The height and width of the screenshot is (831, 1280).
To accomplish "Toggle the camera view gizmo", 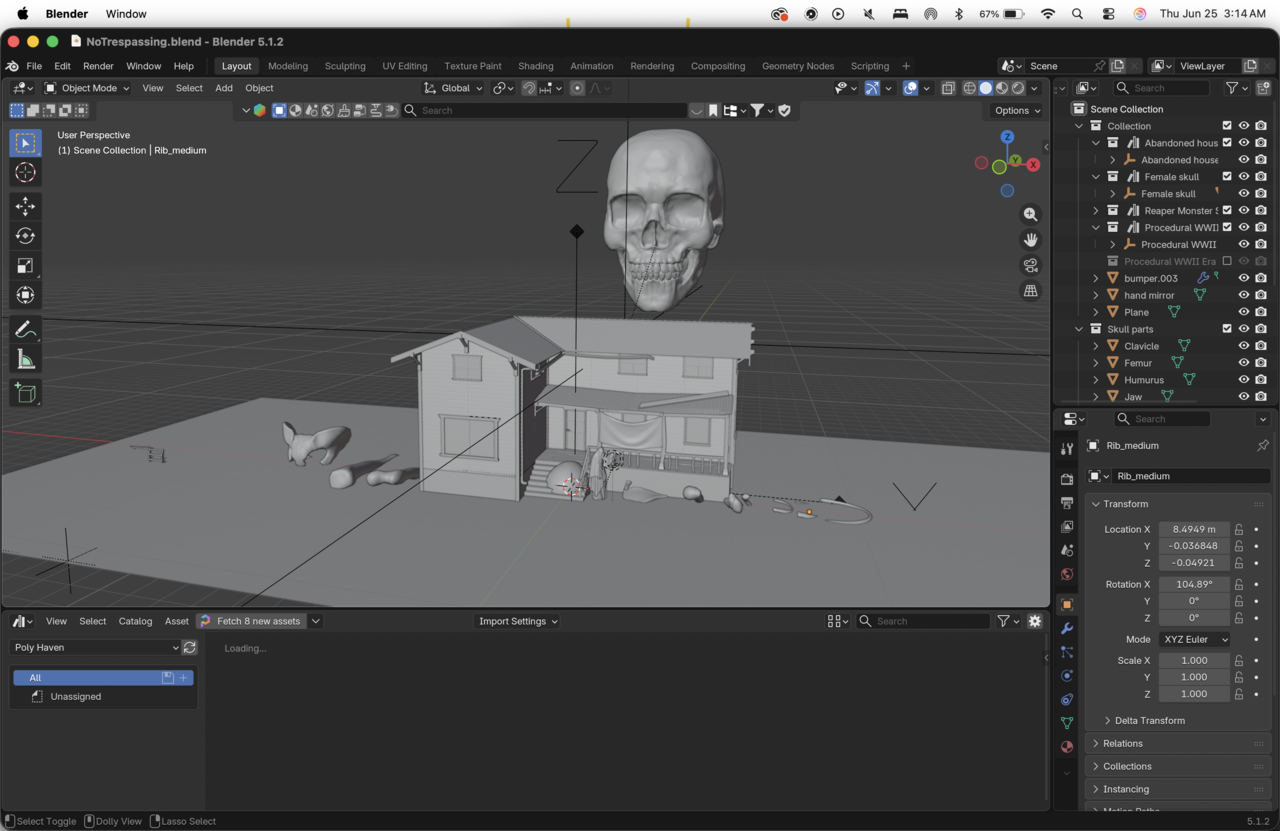I will coord(1030,265).
